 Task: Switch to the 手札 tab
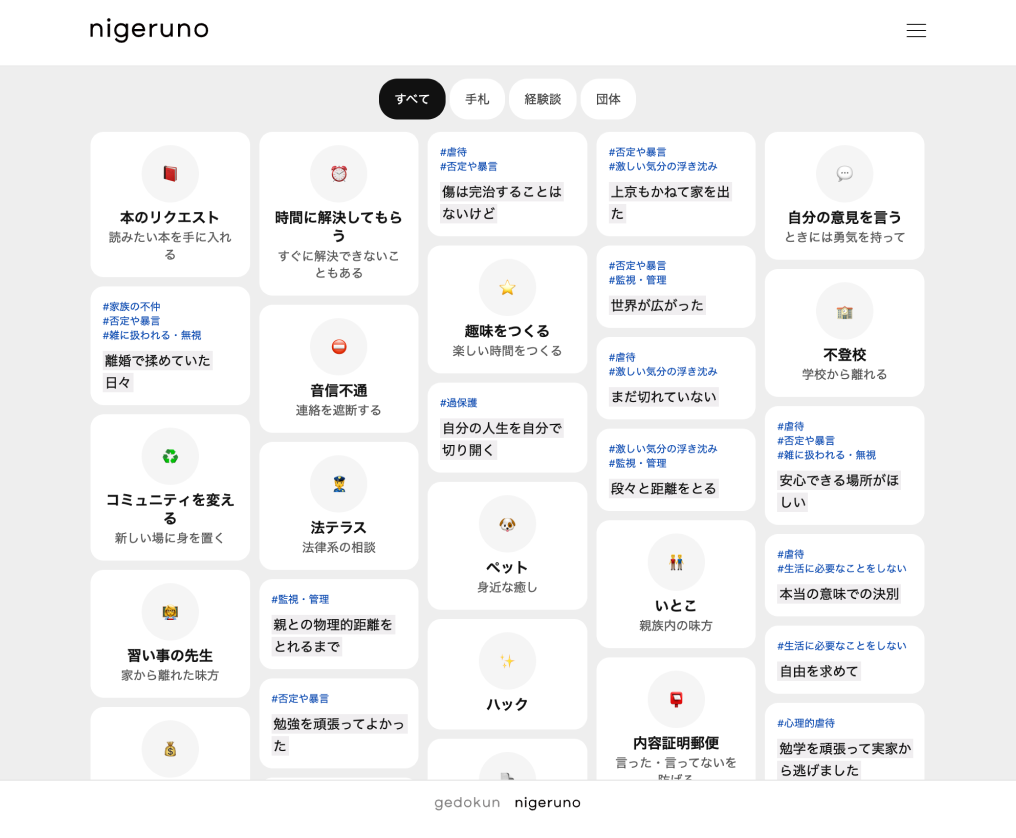pos(477,99)
